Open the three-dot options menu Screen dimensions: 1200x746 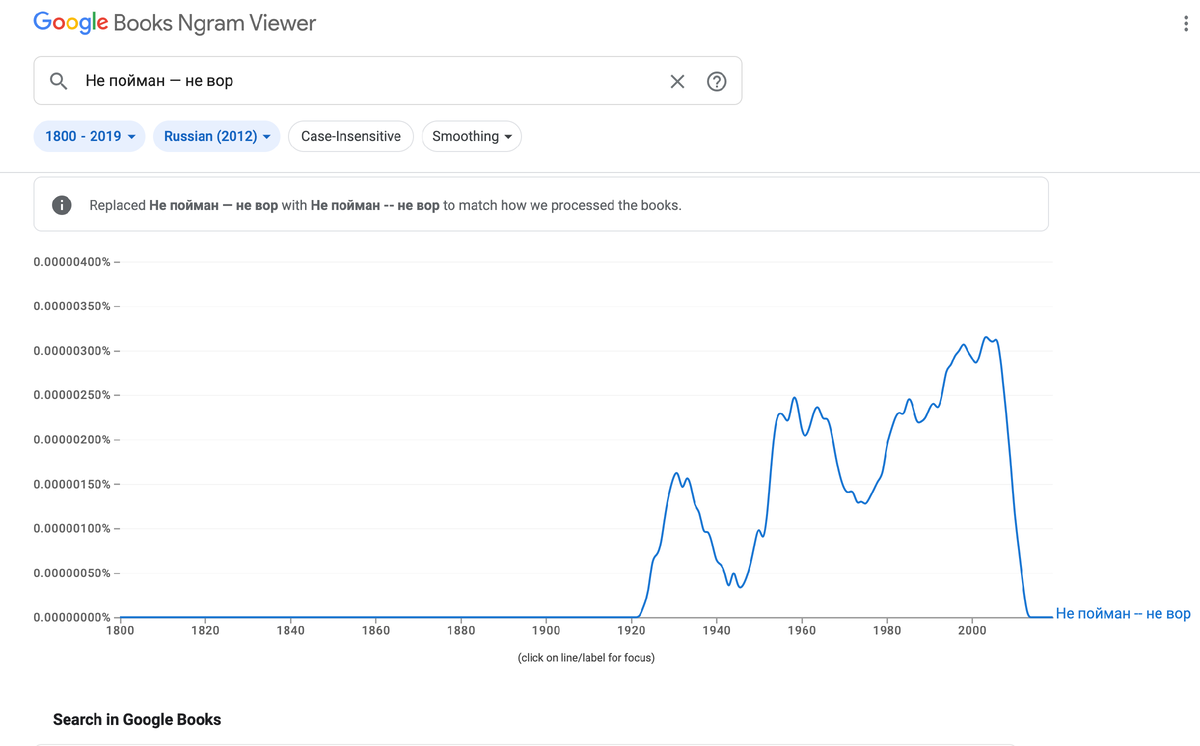pyautogui.click(x=1185, y=24)
